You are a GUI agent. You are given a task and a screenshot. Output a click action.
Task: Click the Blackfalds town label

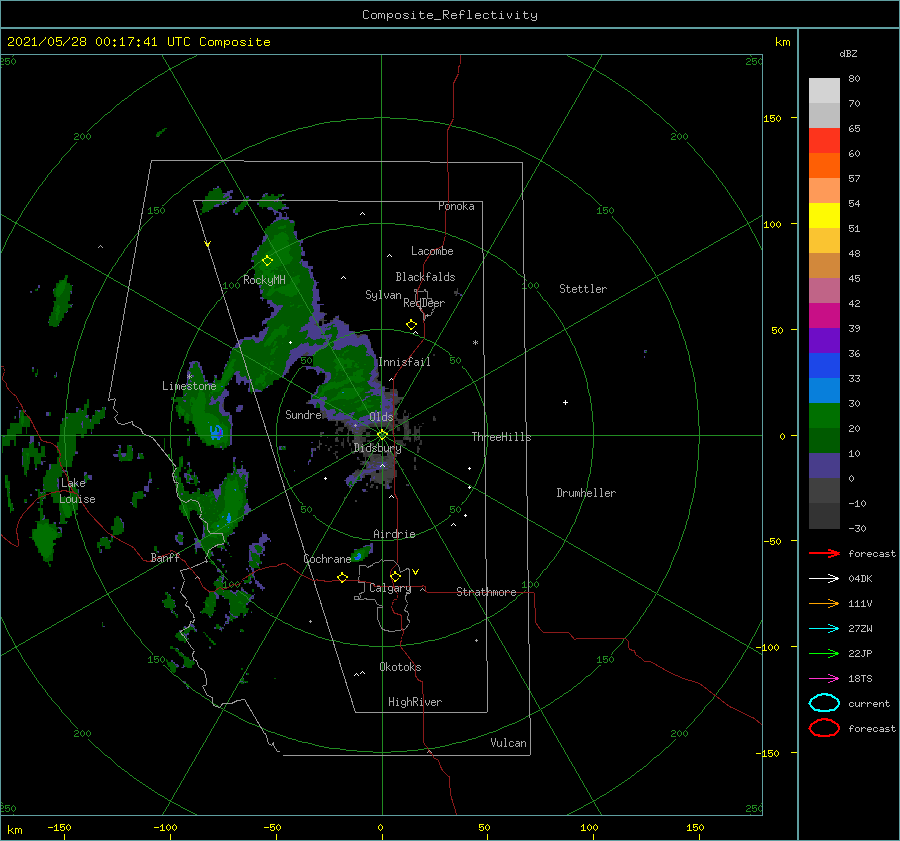pos(425,277)
